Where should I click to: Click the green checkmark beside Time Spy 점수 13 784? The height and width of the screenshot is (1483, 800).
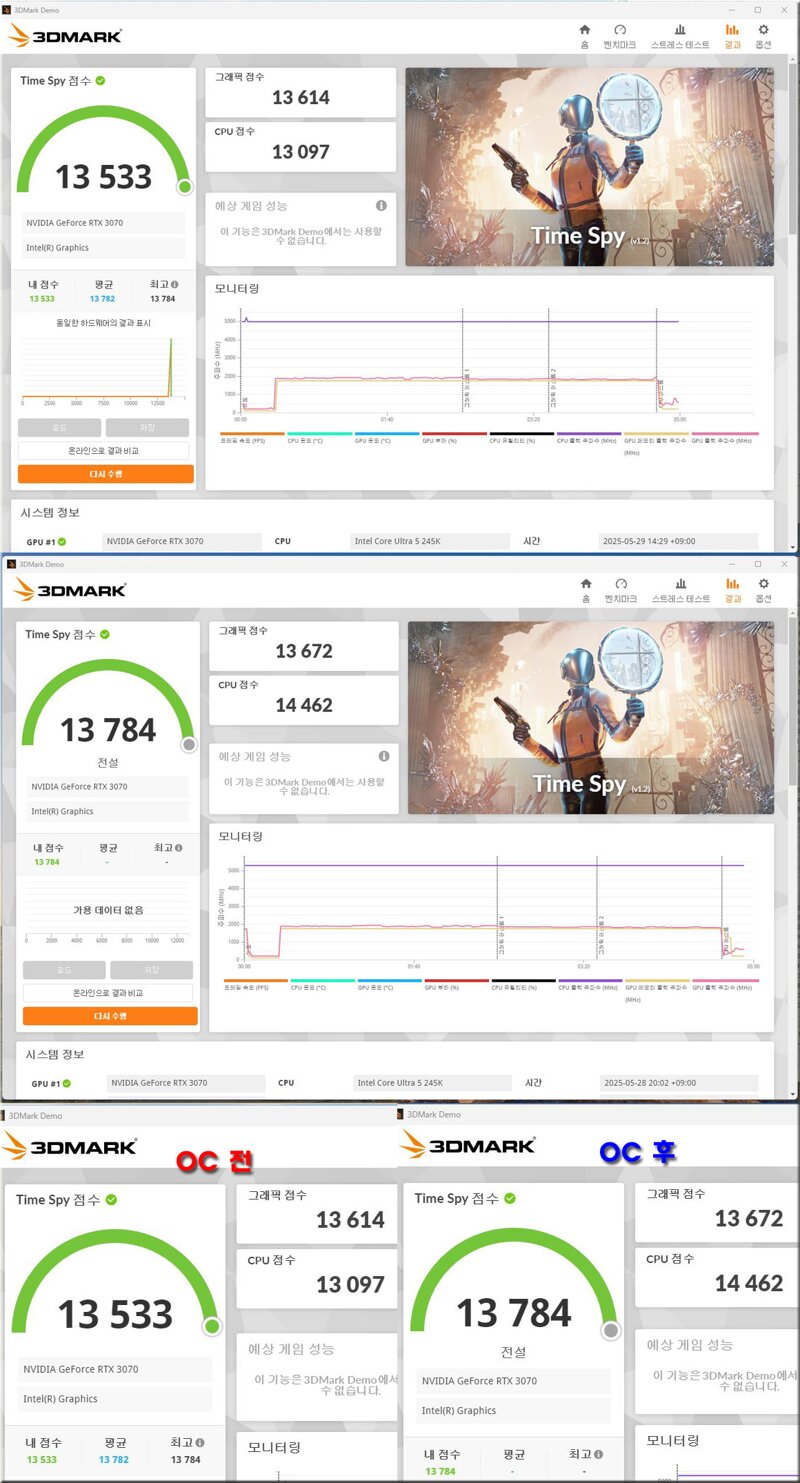click(105, 634)
